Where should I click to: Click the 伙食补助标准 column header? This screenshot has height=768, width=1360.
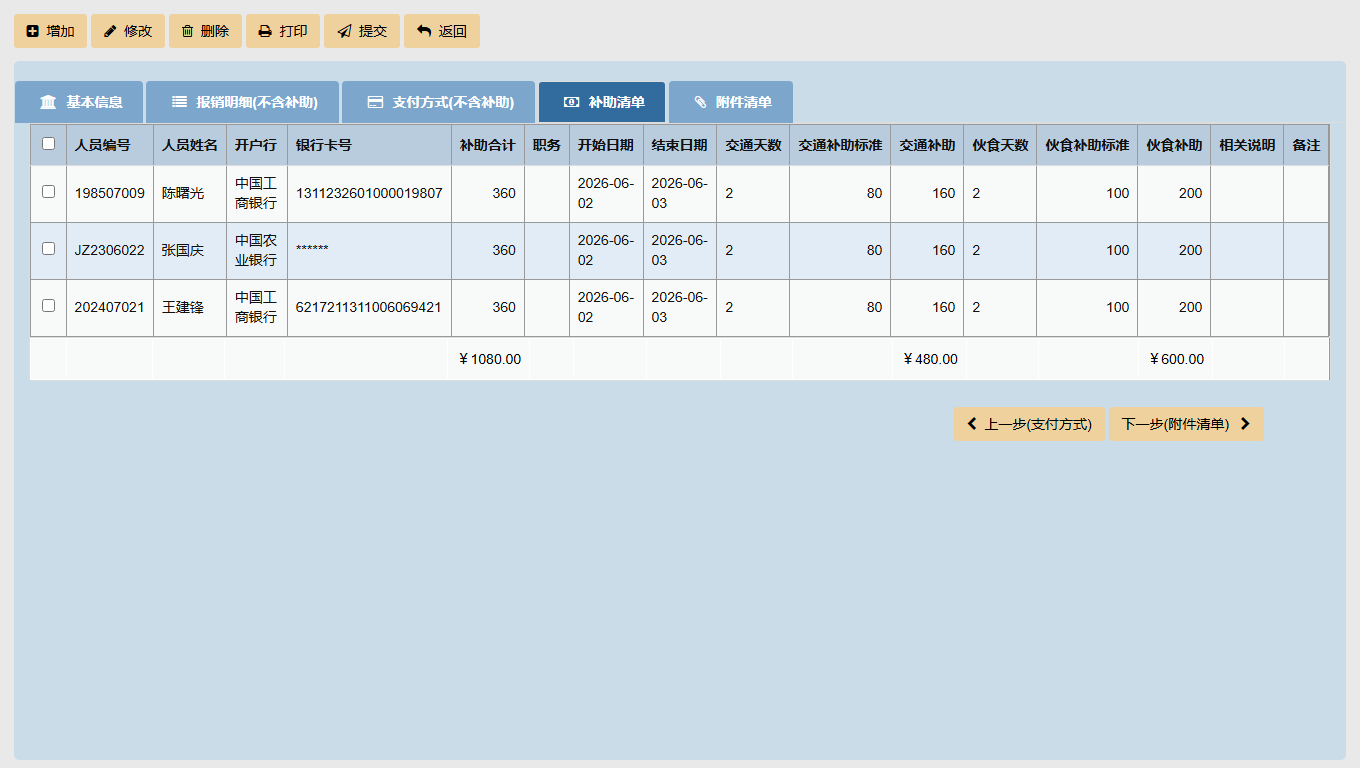(x=1087, y=145)
